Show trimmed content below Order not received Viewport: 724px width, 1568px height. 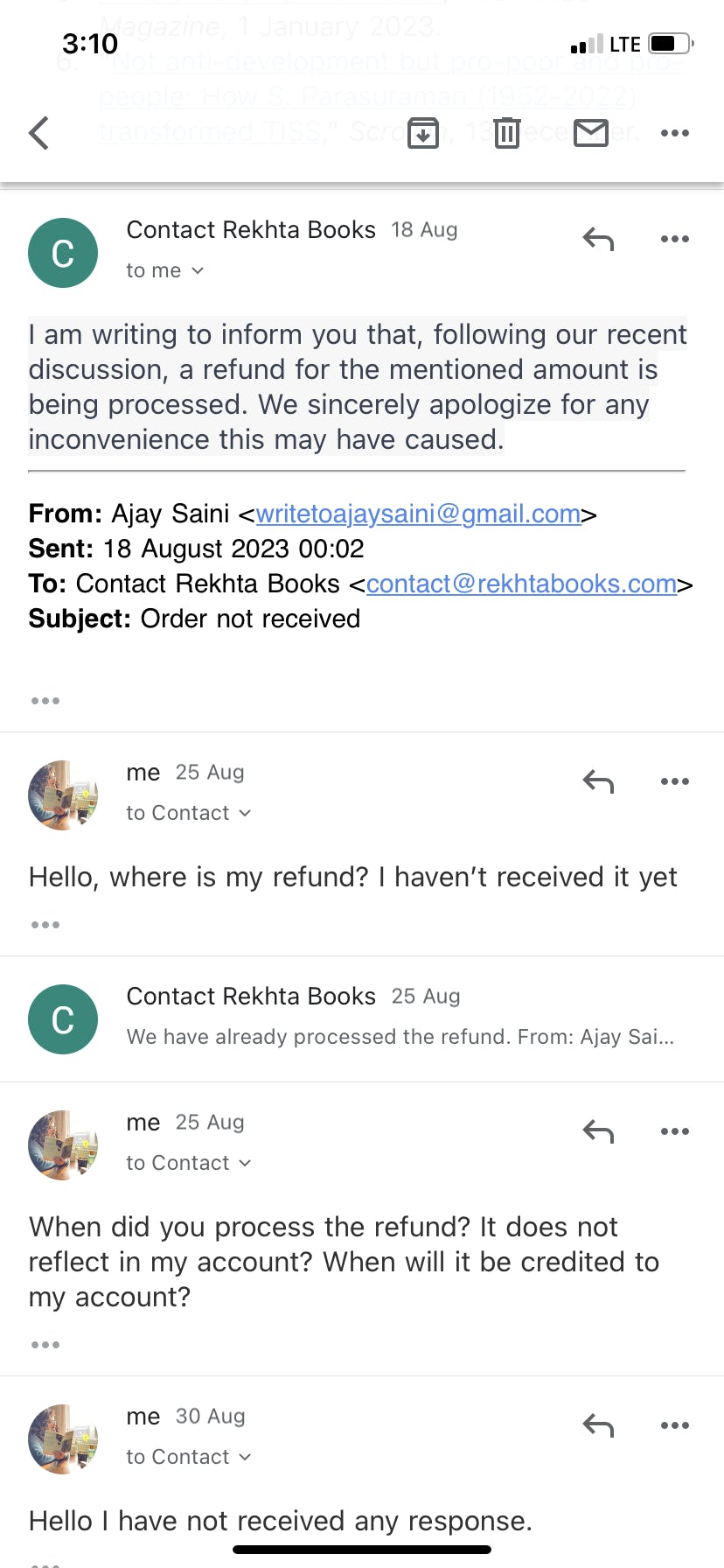click(x=45, y=700)
